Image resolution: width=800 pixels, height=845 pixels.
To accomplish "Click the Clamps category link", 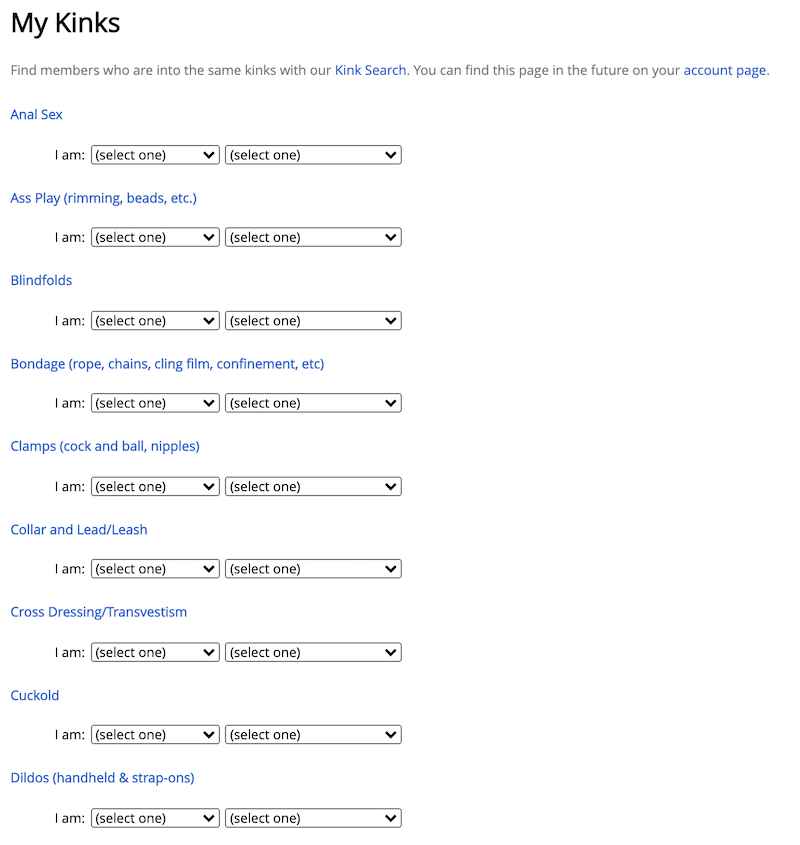I will [x=105, y=447].
